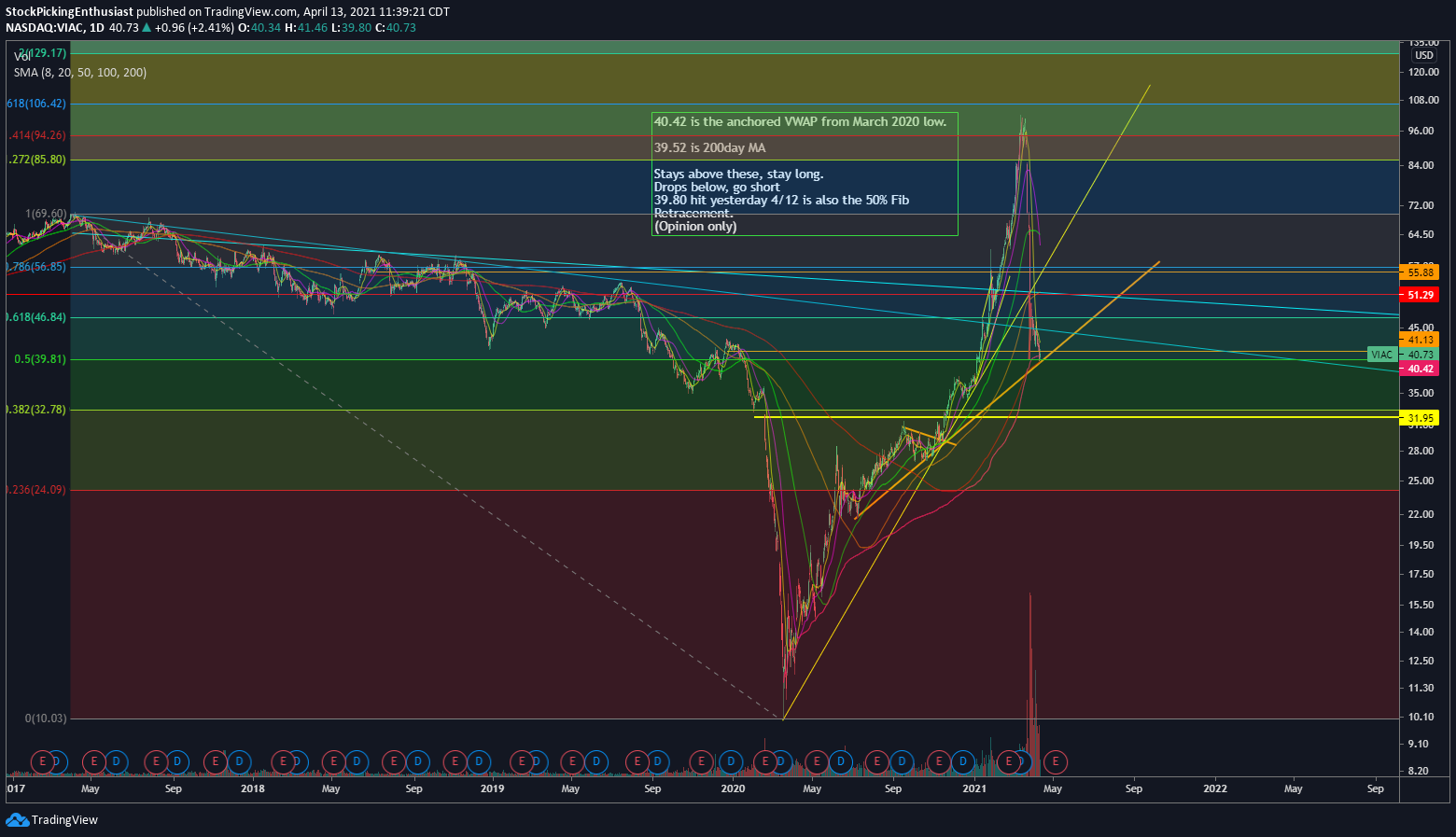Click the 108.00 price axis value

[x=1422, y=101]
